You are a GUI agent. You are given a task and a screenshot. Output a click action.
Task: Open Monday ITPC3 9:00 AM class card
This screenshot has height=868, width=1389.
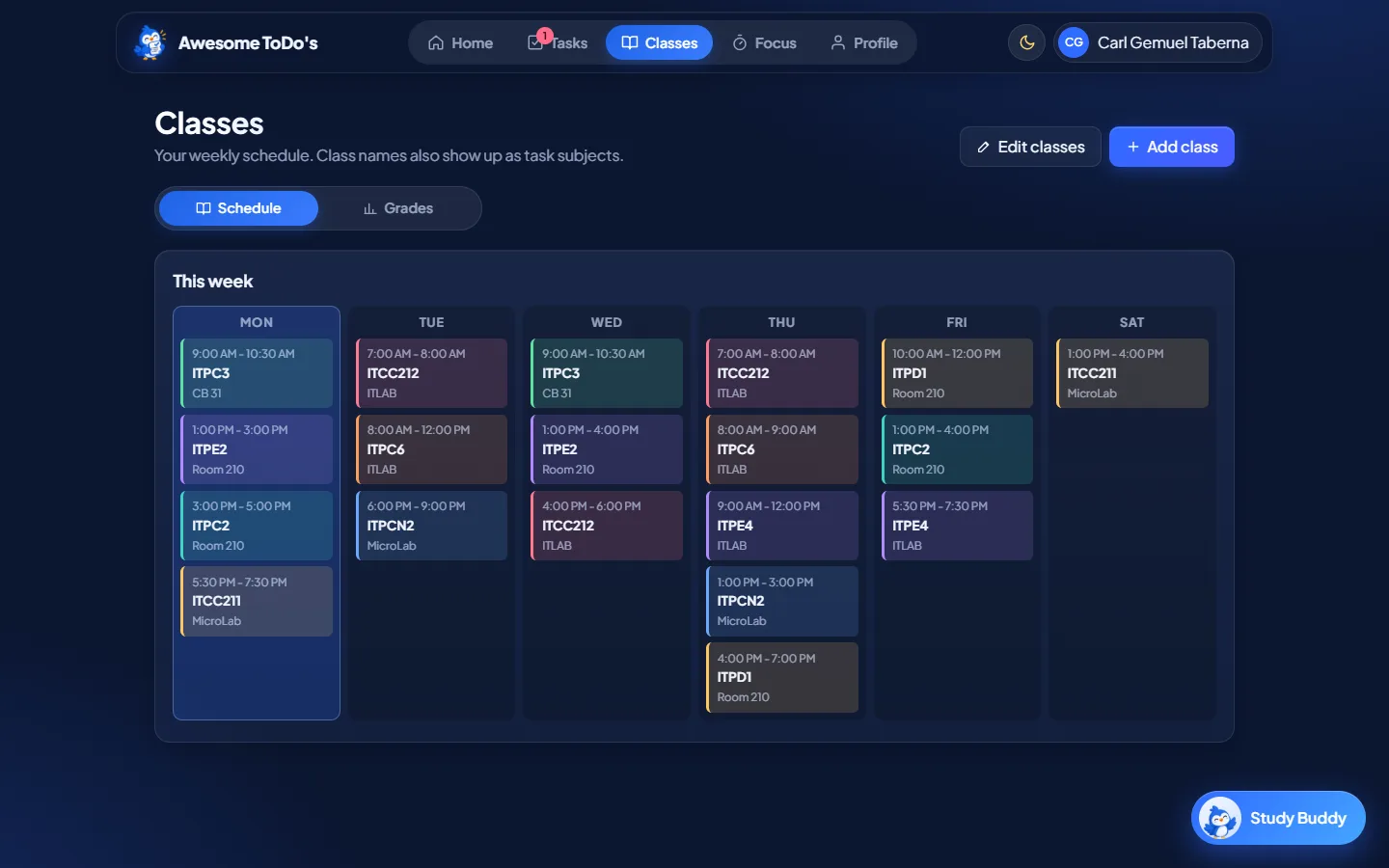pyautogui.click(x=257, y=373)
